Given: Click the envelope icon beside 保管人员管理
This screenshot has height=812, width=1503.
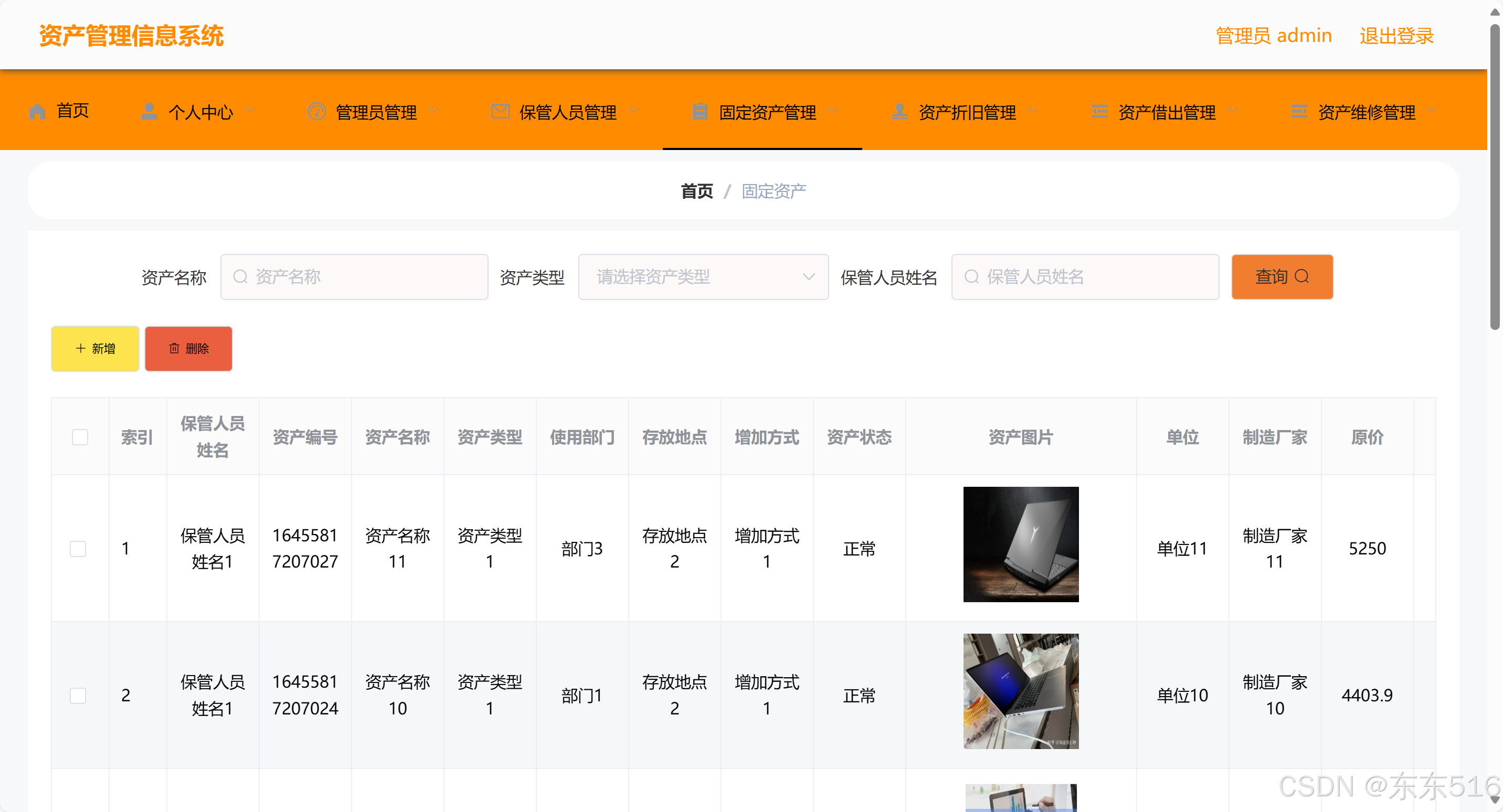Looking at the screenshot, I should 500,111.
